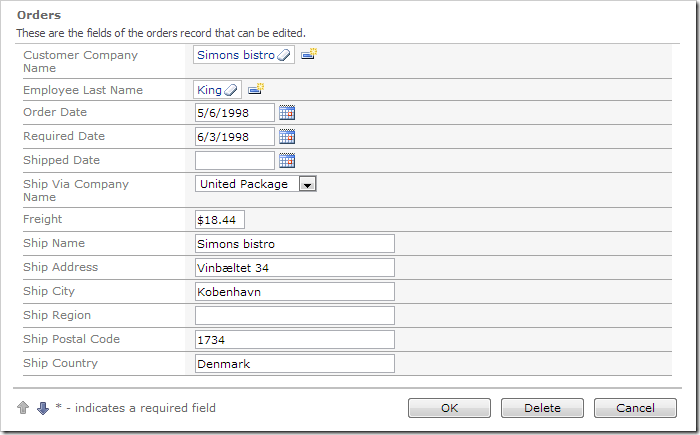Open calendar picker for Required Date

click(287, 137)
